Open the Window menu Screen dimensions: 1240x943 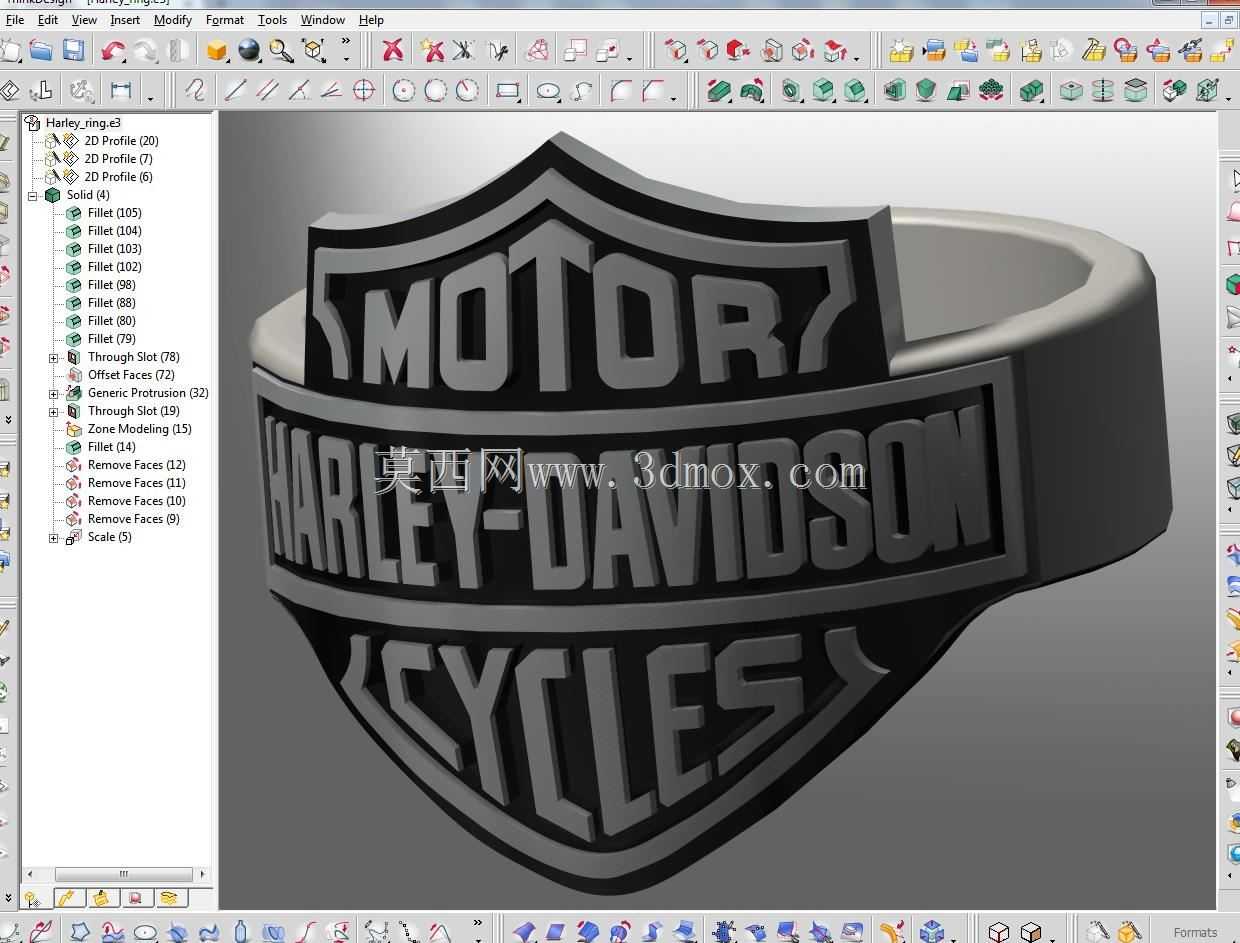coord(323,19)
